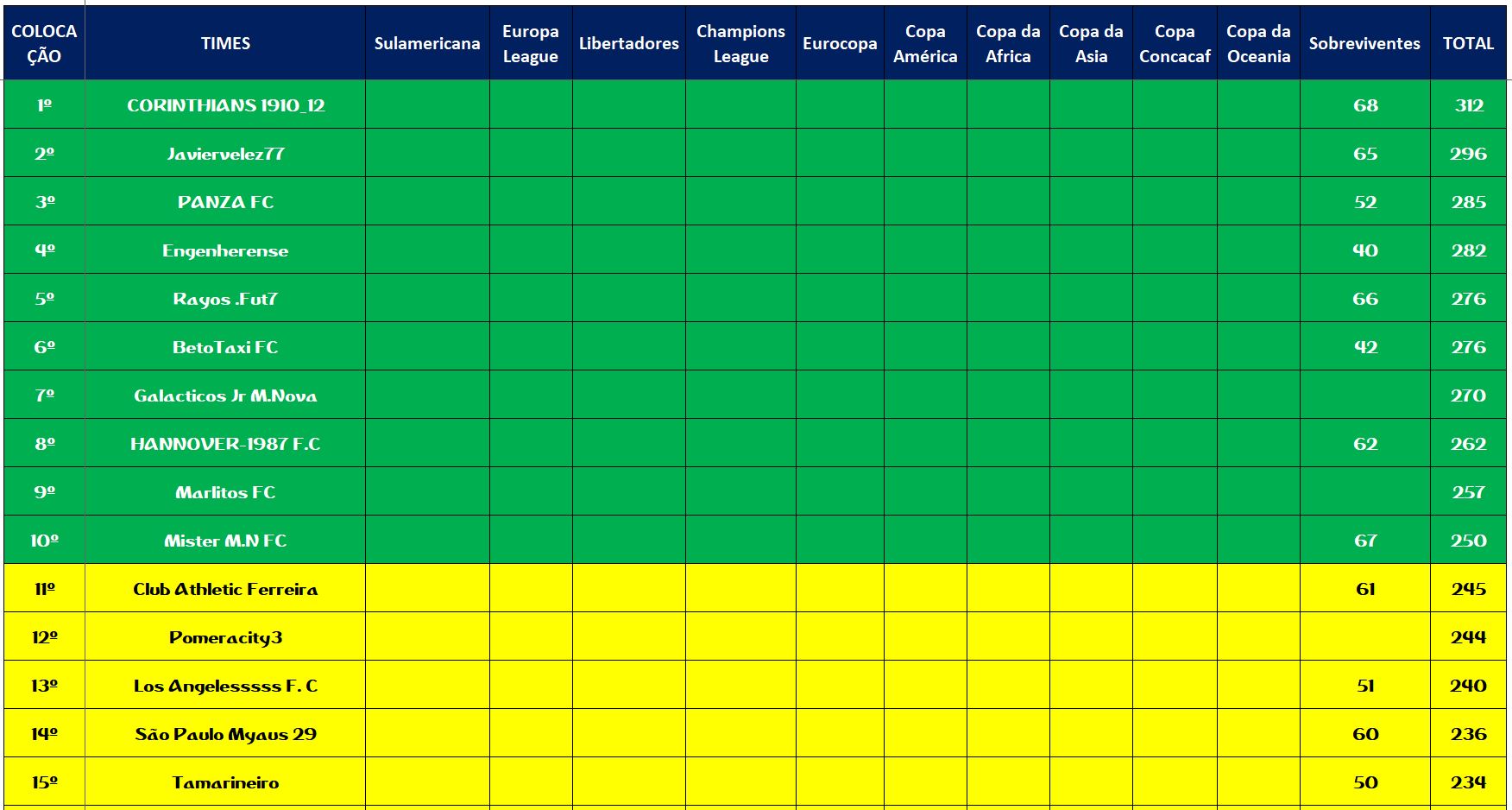Screen dimensions: 1512x810
Task: Click the Javiervelez77 team name cell
Action: [225, 154]
